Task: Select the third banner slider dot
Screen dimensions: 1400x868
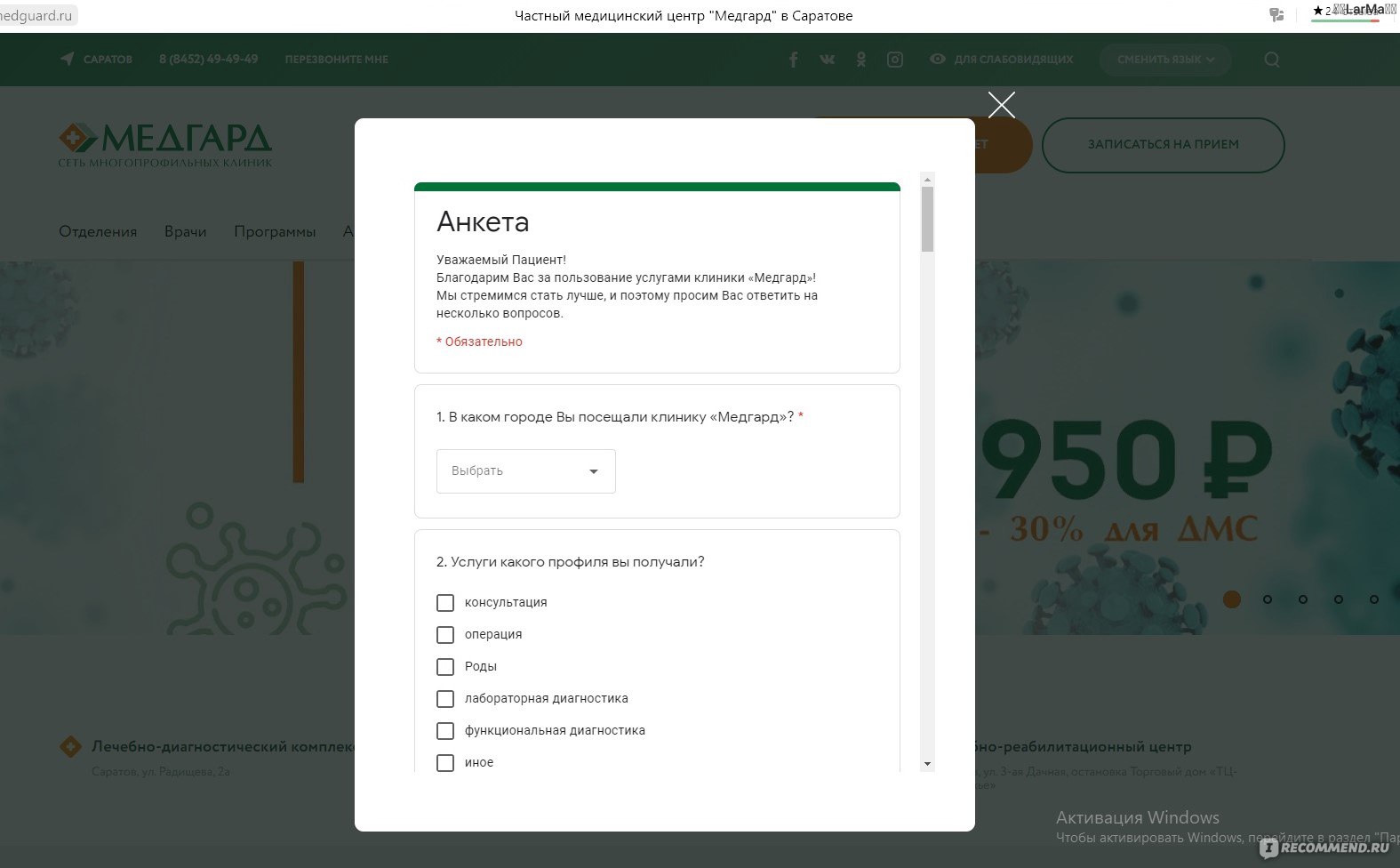Action: coord(1303,599)
